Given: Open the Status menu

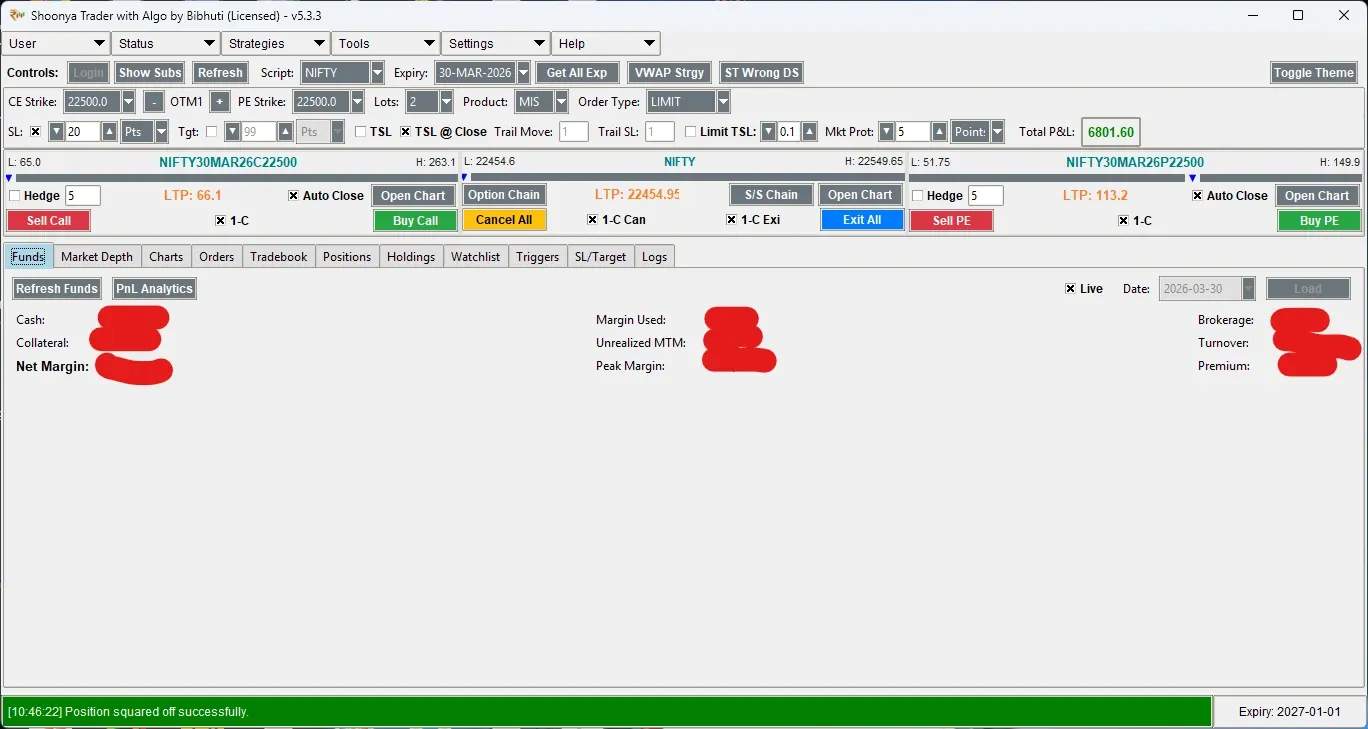Looking at the screenshot, I should 166,44.
